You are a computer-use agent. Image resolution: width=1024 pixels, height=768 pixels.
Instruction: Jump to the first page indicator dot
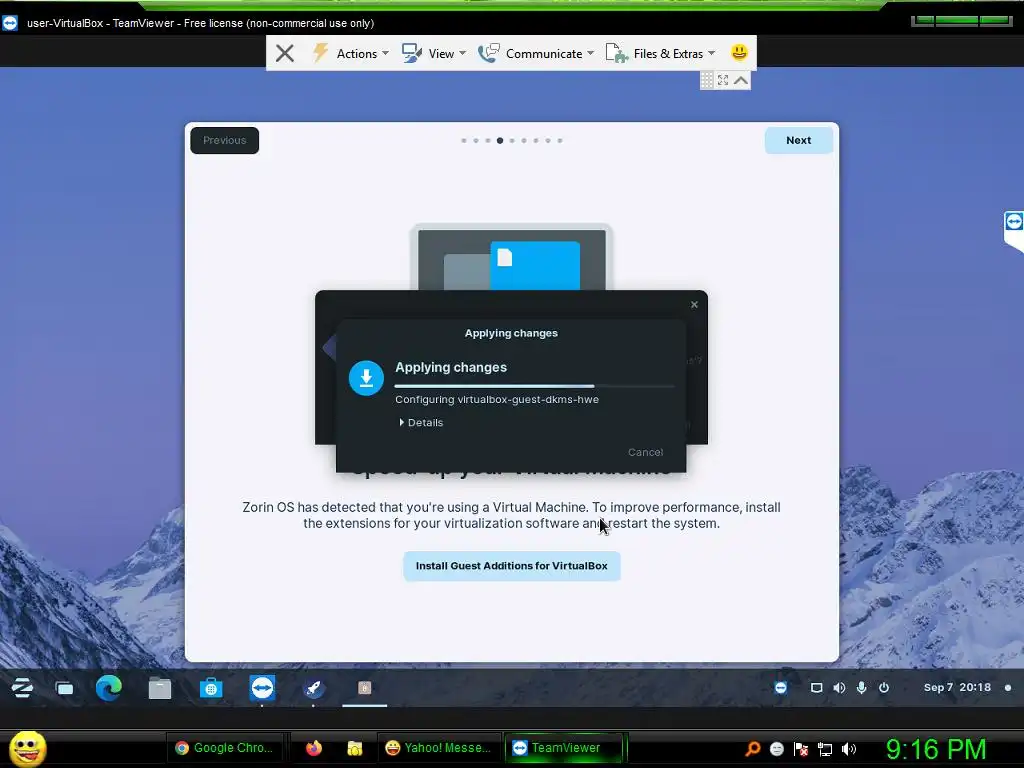tap(464, 140)
